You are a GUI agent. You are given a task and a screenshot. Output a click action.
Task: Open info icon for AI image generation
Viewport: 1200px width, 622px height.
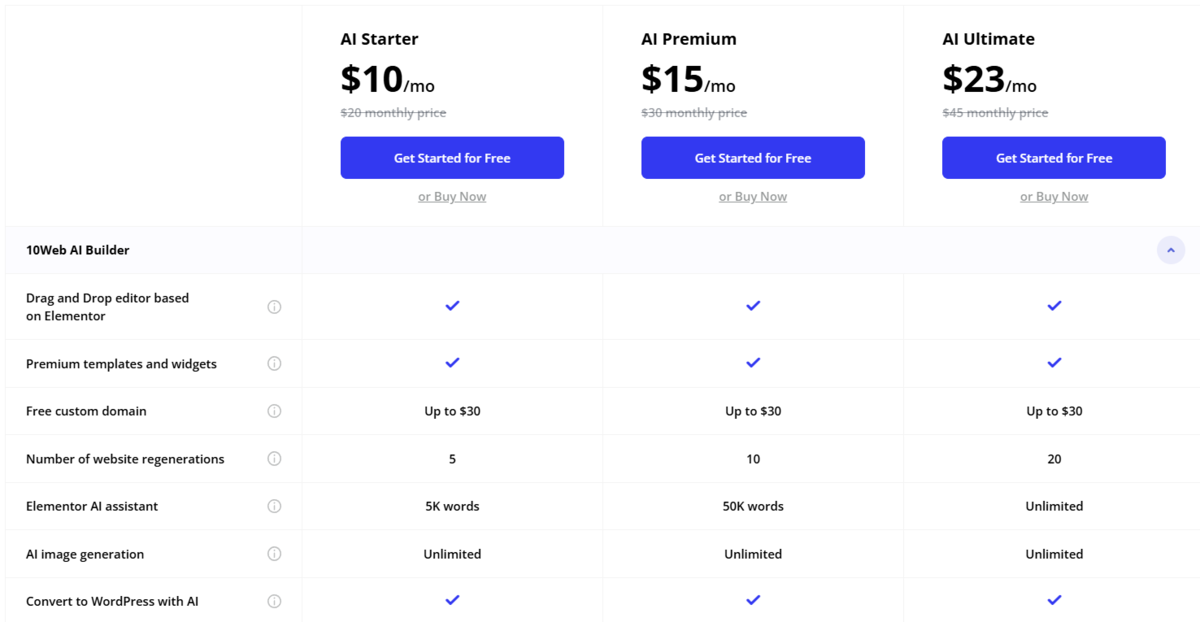274,554
